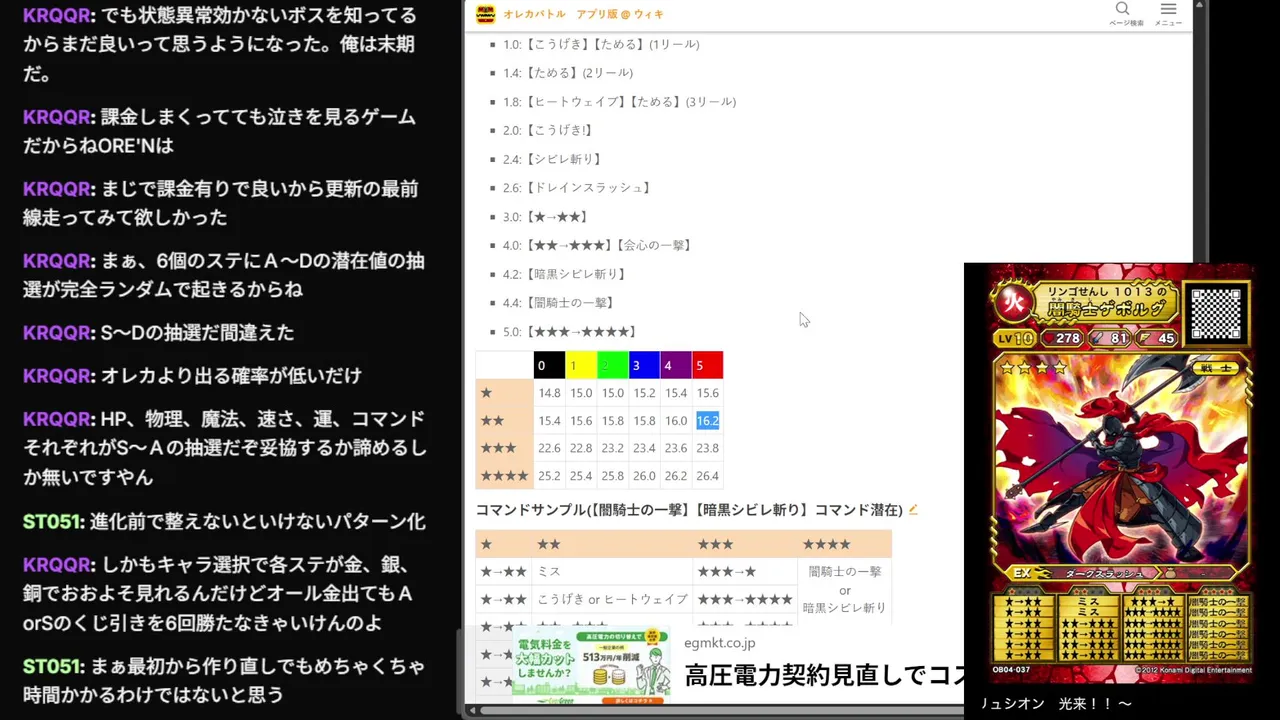Click KRQQR's chat message S〜Dの抽選だ間違えた
The height and width of the screenshot is (720, 1280).
(x=158, y=333)
